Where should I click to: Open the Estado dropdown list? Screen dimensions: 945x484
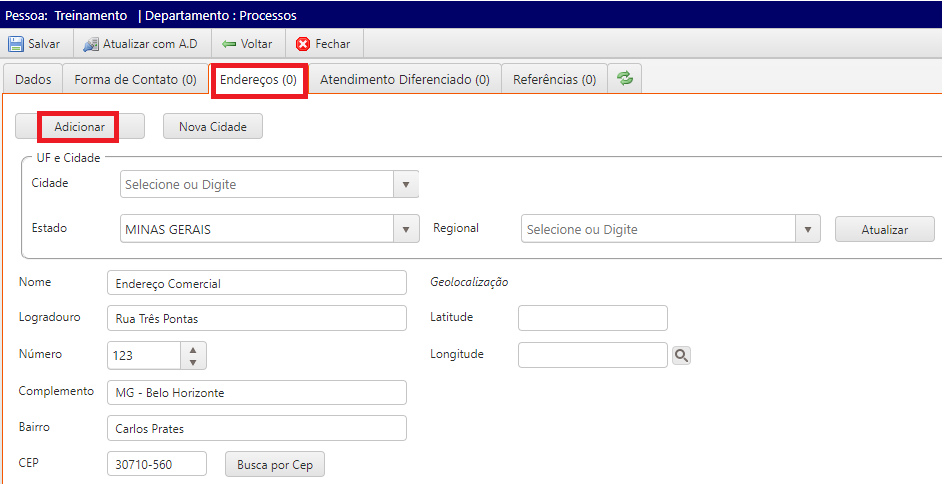tap(406, 230)
